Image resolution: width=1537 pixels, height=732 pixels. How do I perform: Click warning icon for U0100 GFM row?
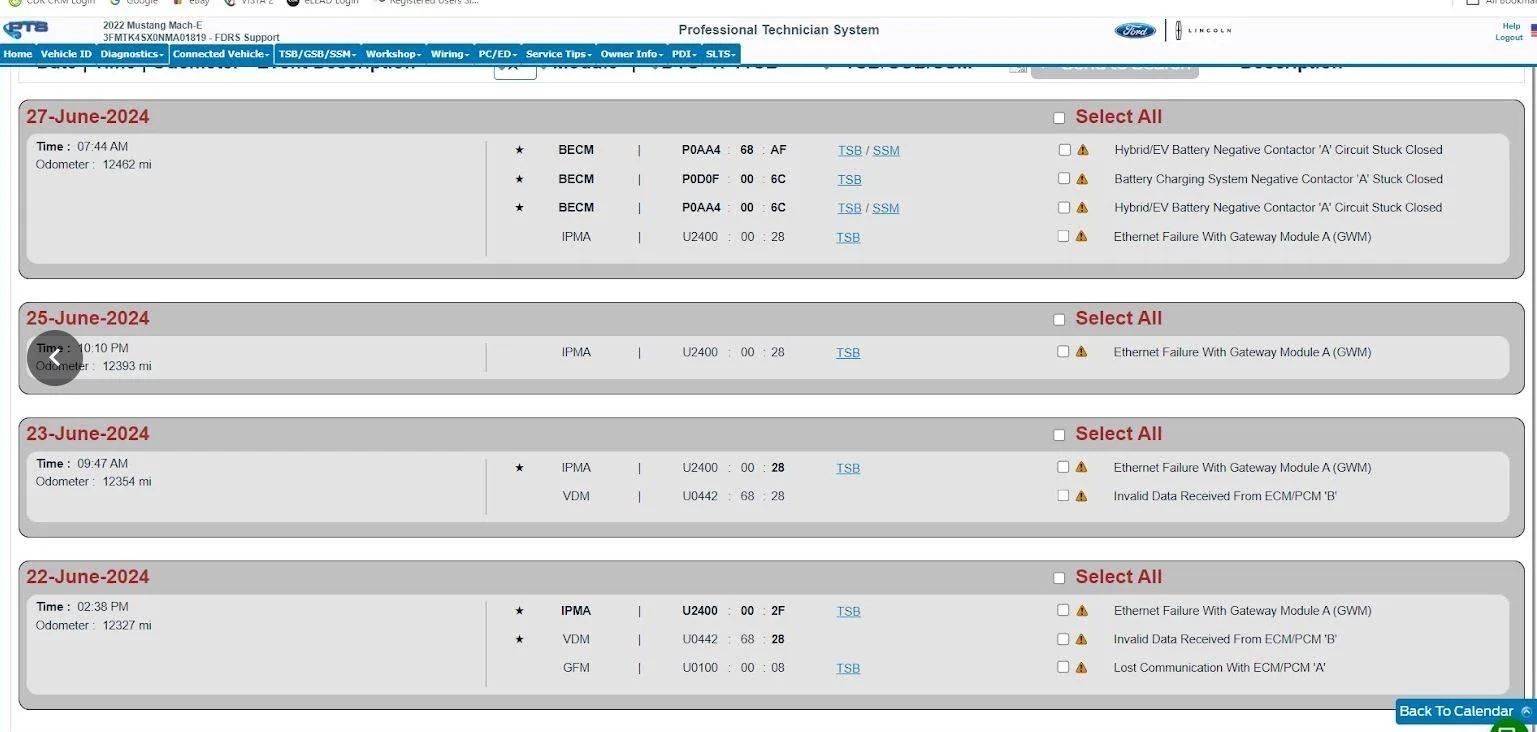[x=1082, y=668]
